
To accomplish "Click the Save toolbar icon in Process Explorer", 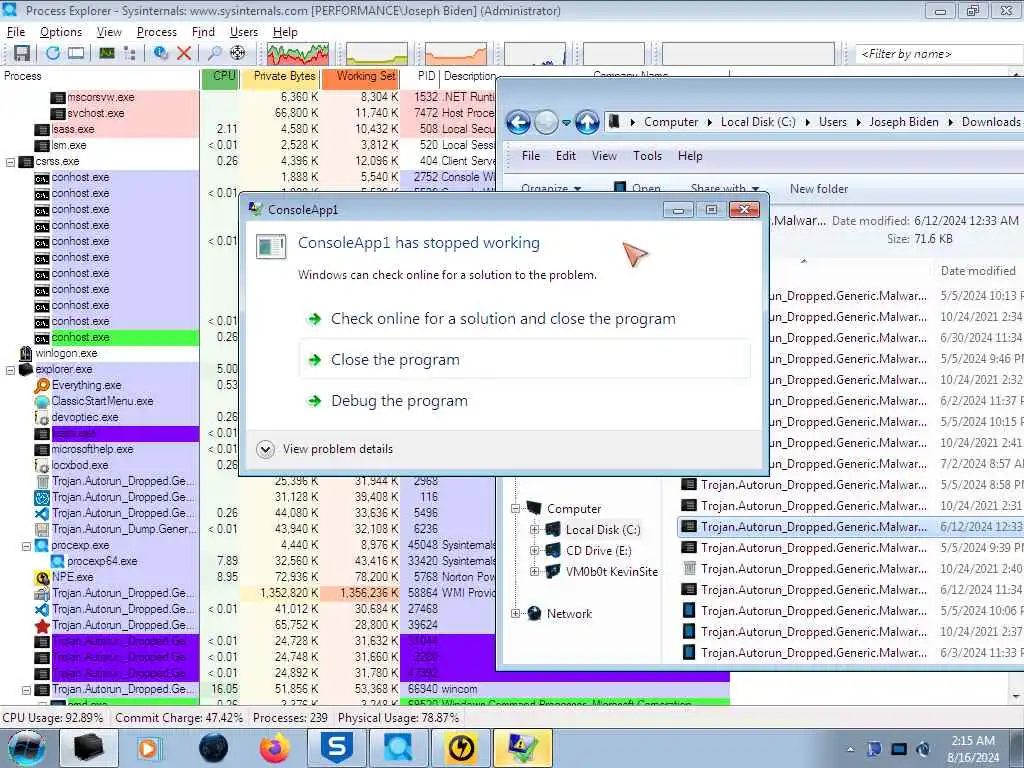I will click(22, 53).
